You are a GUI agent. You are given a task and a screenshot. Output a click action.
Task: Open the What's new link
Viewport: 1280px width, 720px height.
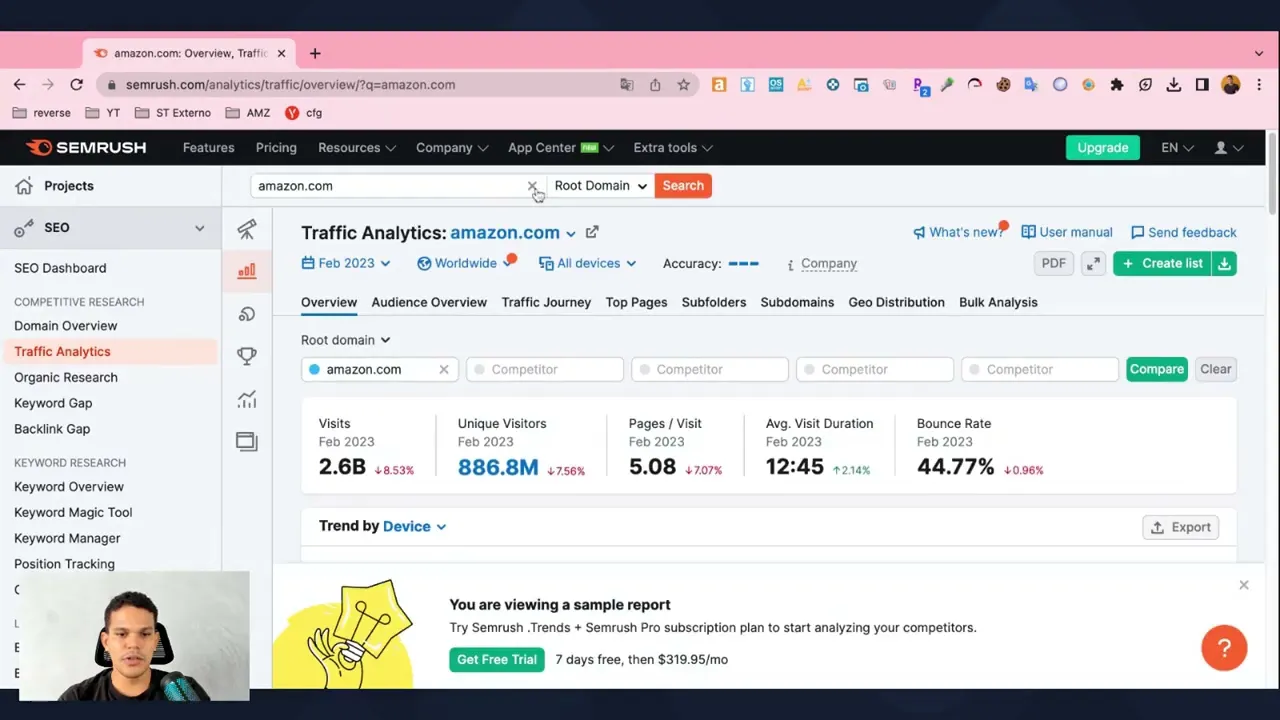[x=958, y=232]
